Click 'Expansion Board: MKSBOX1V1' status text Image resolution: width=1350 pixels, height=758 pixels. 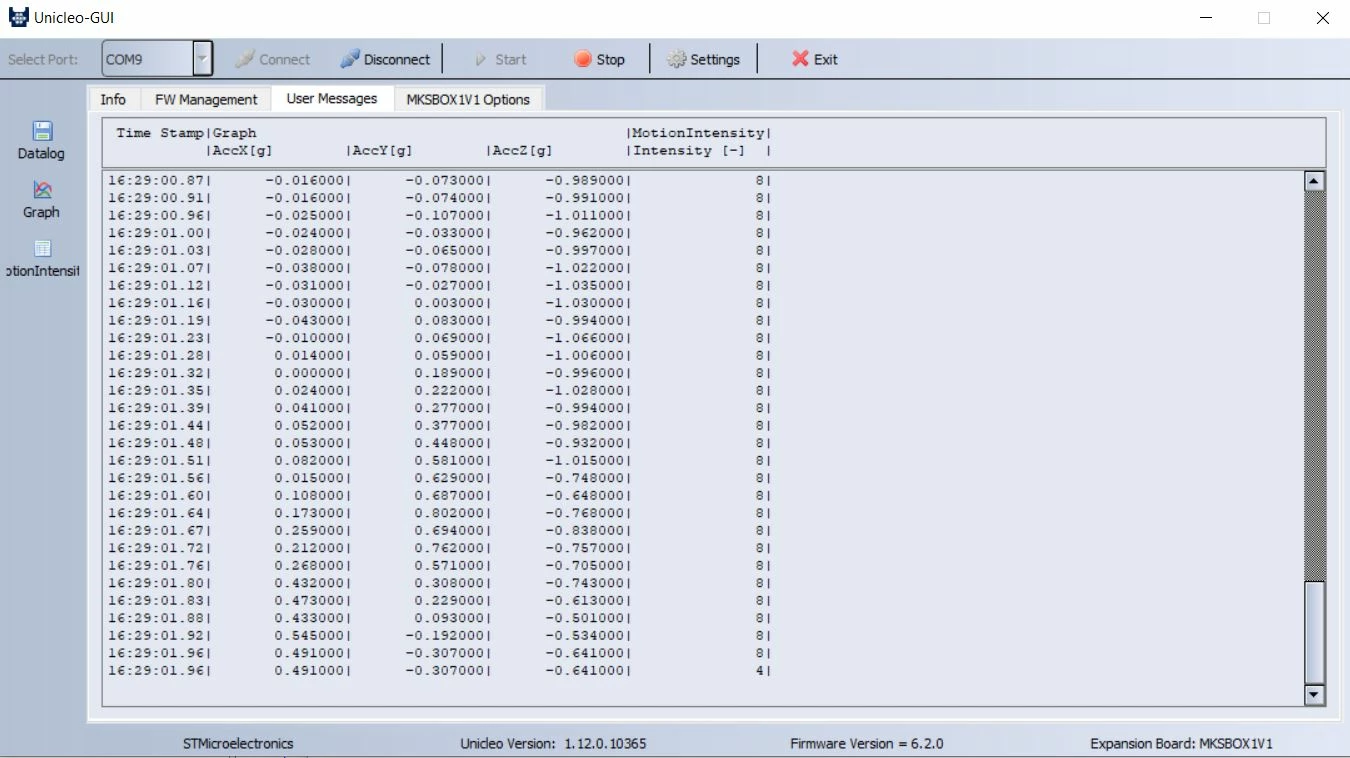point(1181,744)
